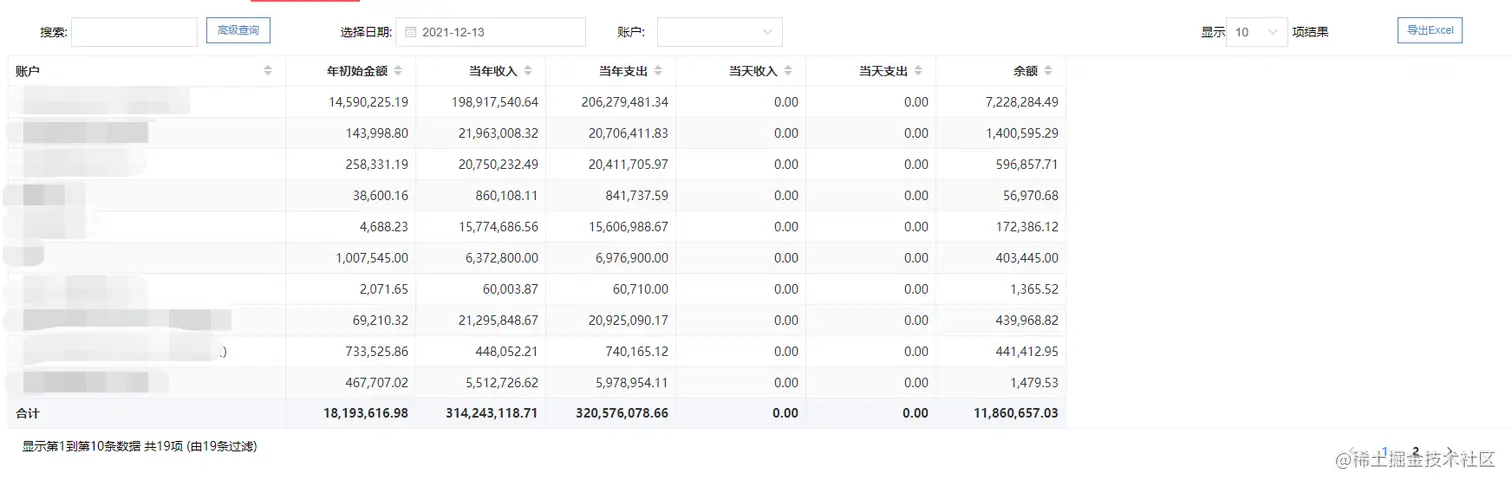
Task: Sort table by 当天收入 sort icon
Action: click(788, 71)
